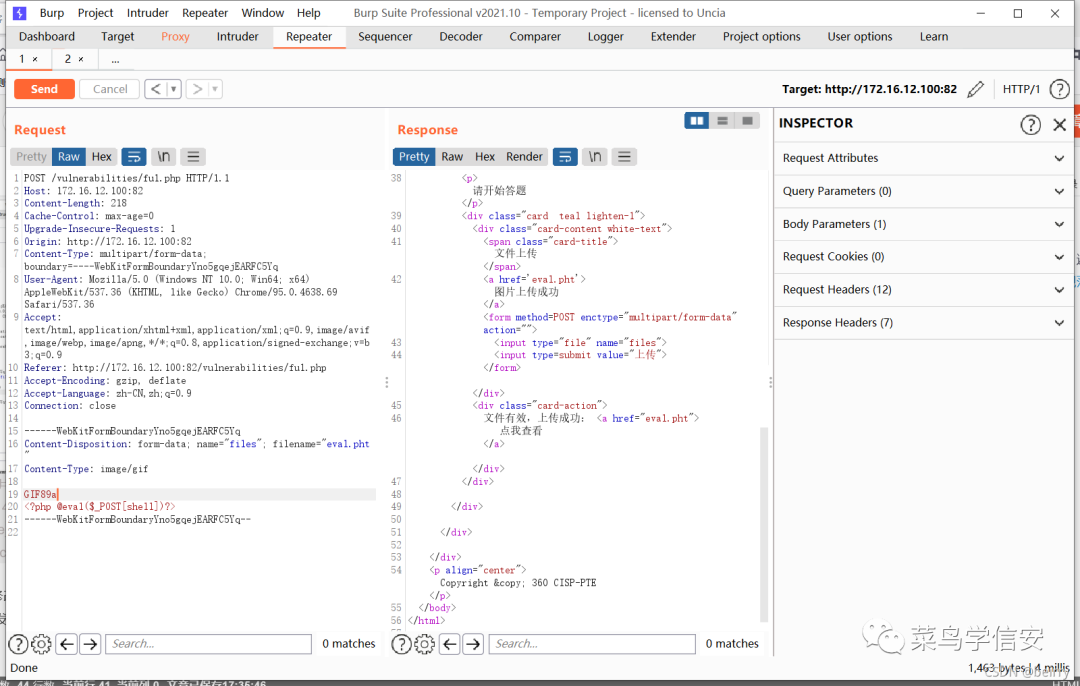Click the Response vertical scrollbar
Image resolution: width=1080 pixels, height=686 pixels.
(763, 524)
